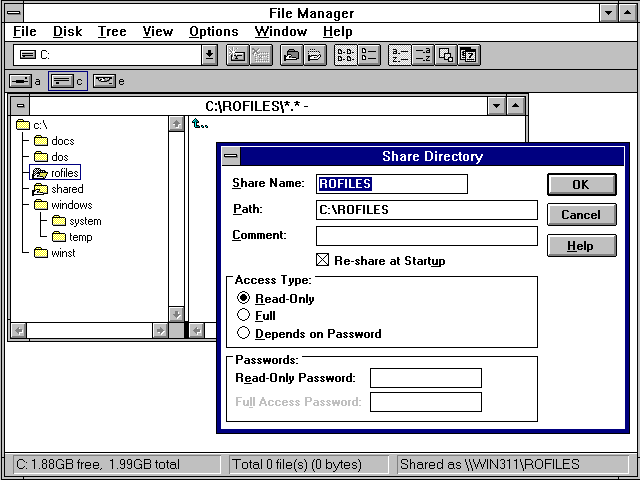Click the Share As toolbar icon
This screenshot has width=640, height=480.
[x=291, y=55]
